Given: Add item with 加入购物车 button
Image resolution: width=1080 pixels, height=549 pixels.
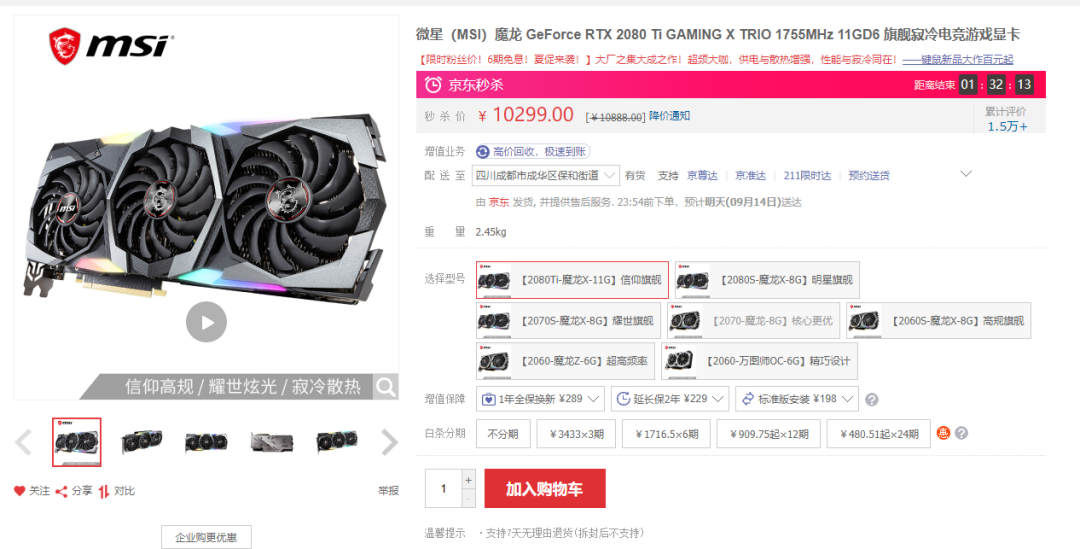Looking at the screenshot, I should 545,488.
